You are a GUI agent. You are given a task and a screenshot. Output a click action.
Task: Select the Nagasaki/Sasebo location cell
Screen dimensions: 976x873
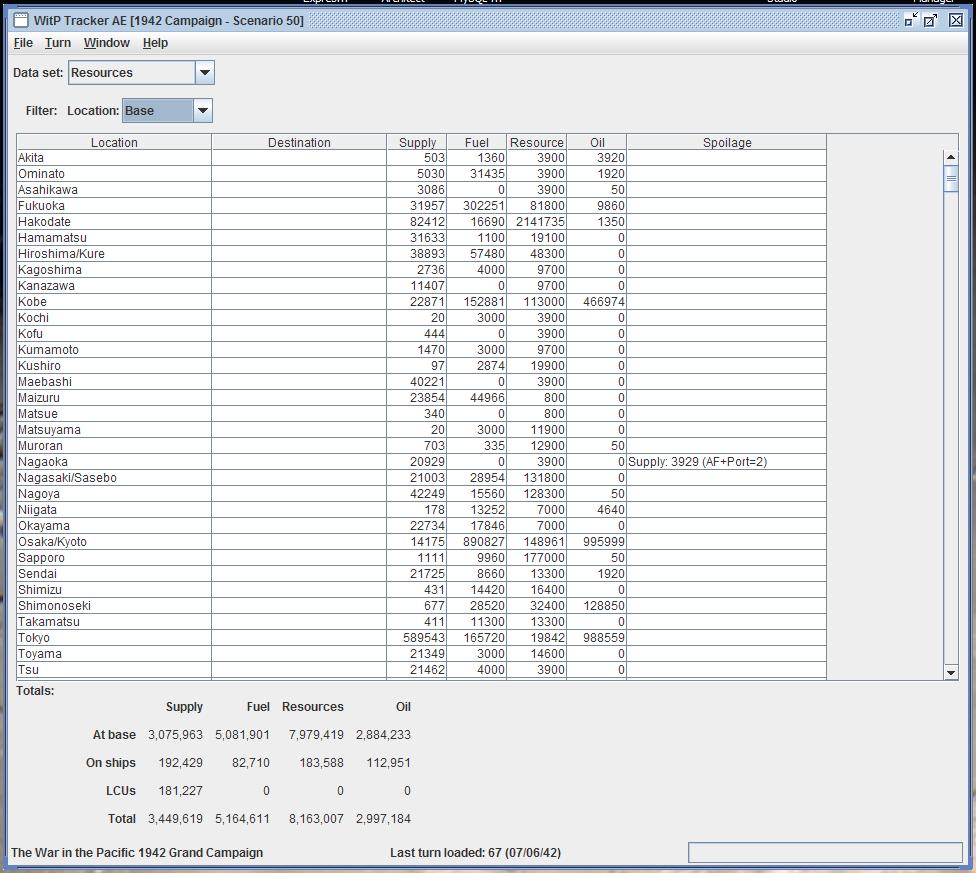(x=114, y=478)
